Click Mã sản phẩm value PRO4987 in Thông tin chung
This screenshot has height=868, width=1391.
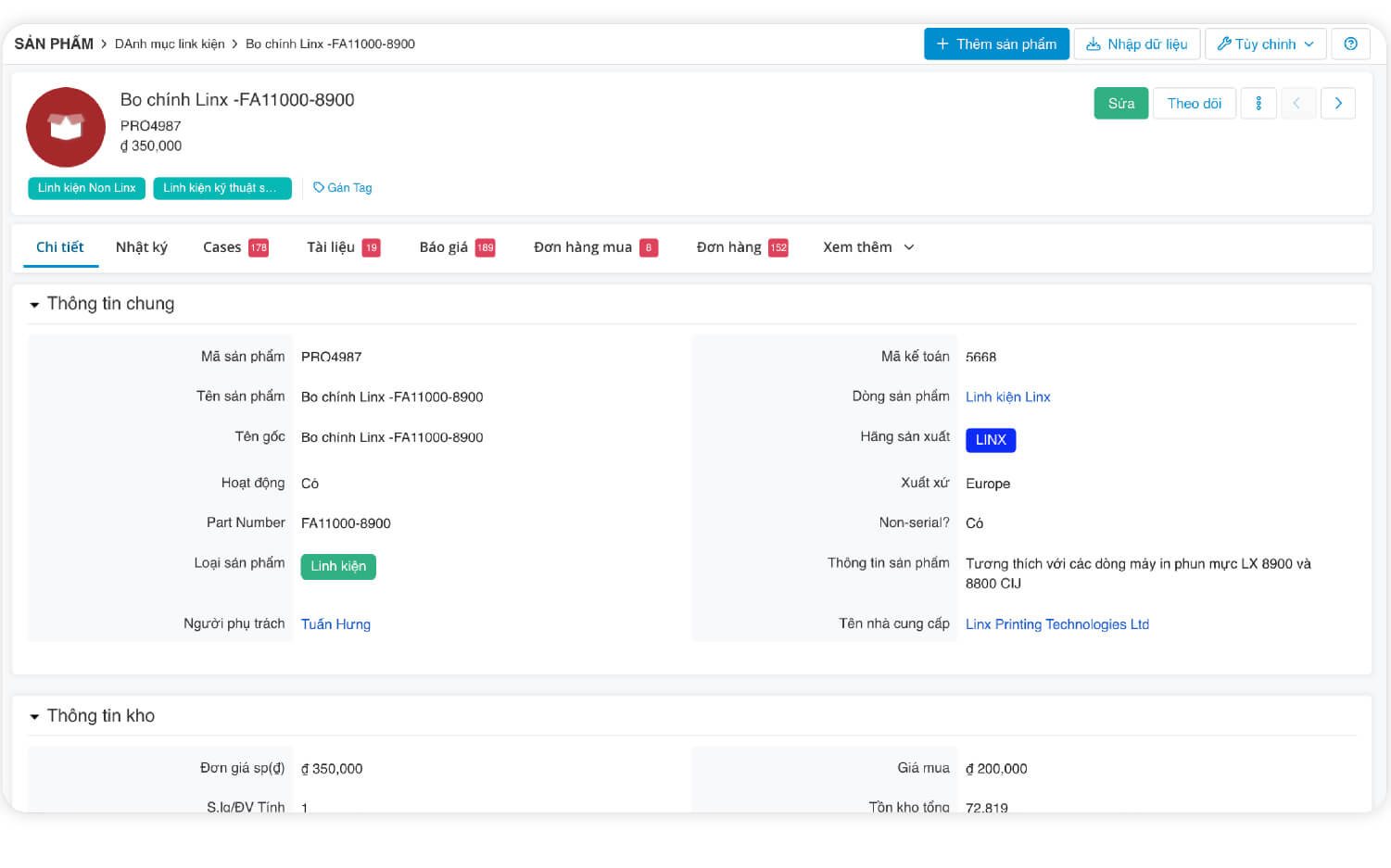(x=331, y=357)
